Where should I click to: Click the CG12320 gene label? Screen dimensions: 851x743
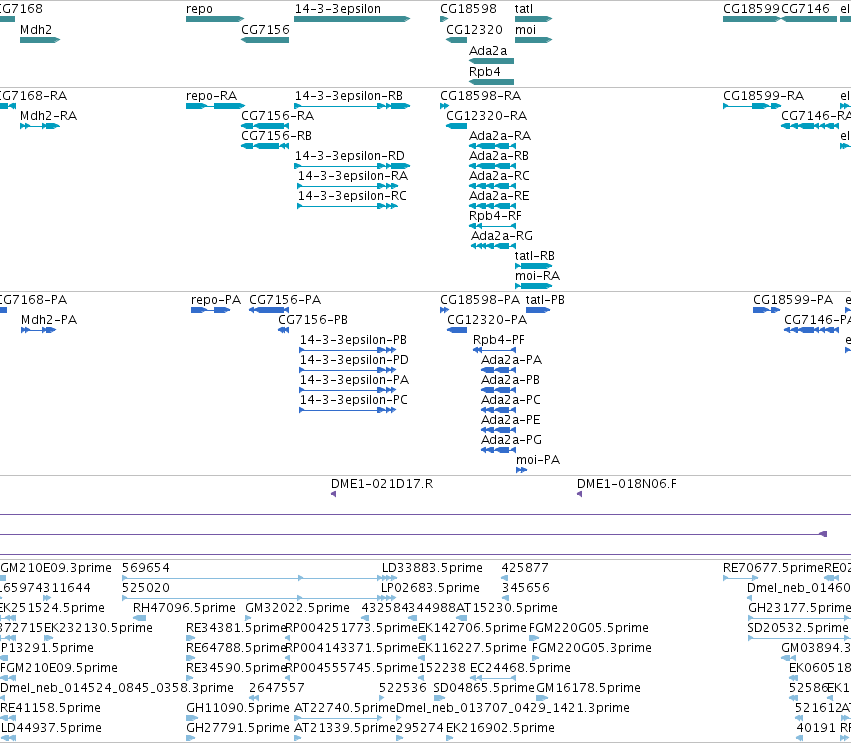(474, 30)
